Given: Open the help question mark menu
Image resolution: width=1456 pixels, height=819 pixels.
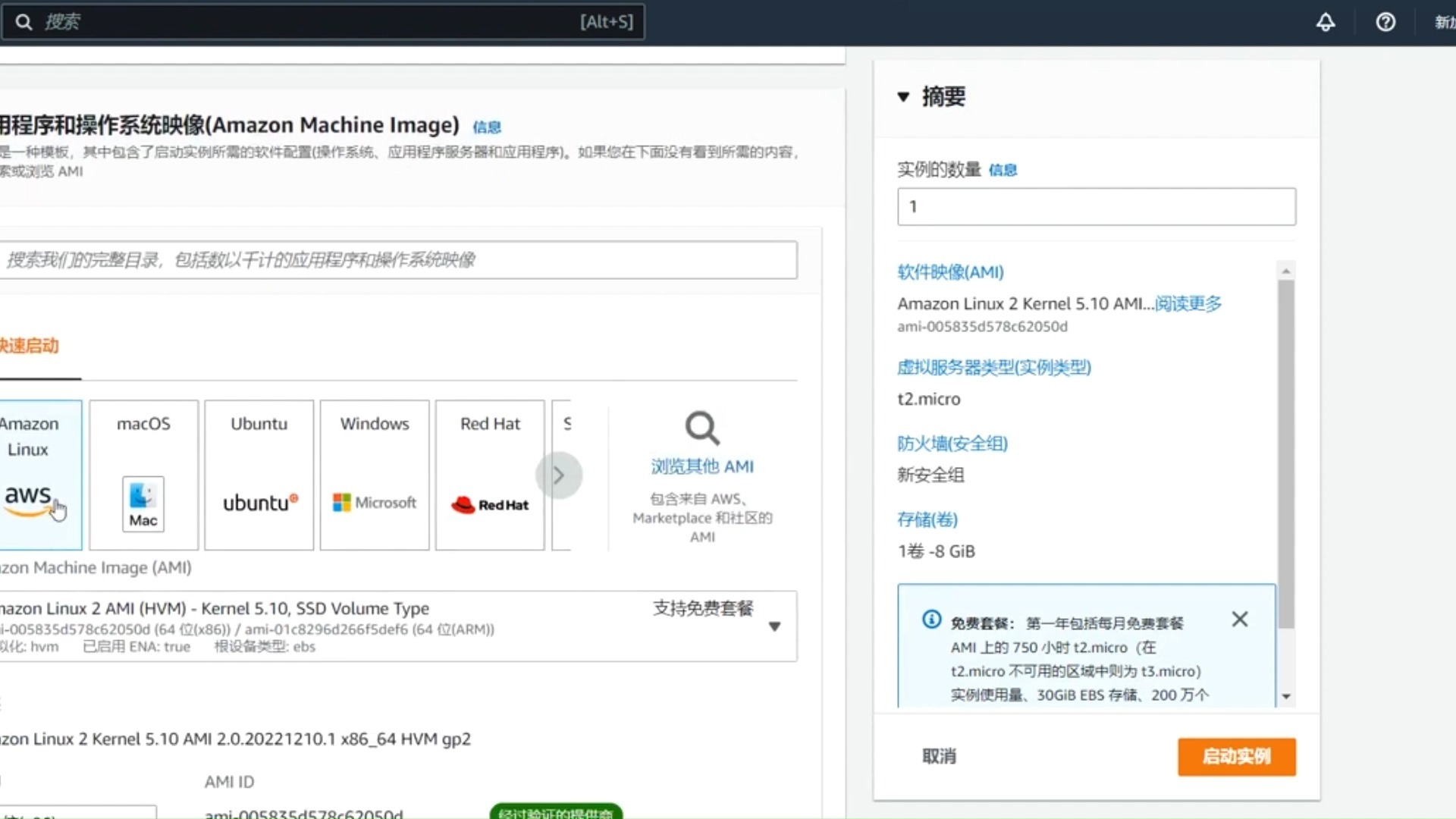Looking at the screenshot, I should tap(1385, 22).
